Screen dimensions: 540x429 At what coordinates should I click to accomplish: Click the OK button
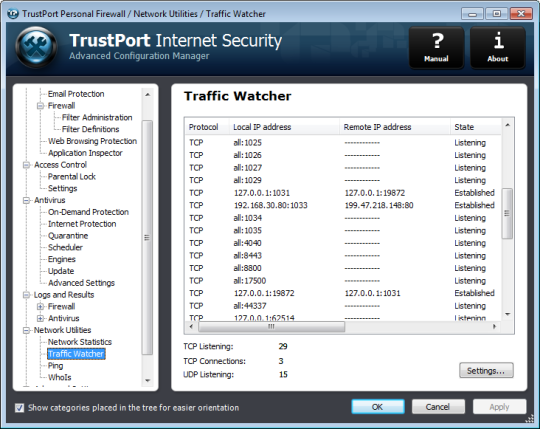coord(377,407)
